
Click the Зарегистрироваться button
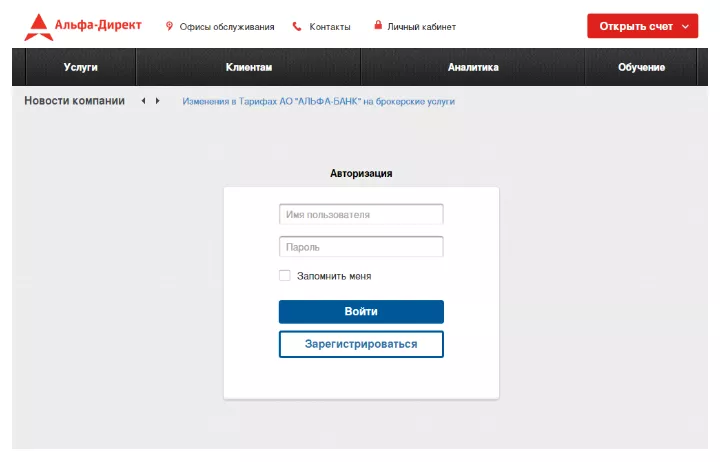[361, 344]
